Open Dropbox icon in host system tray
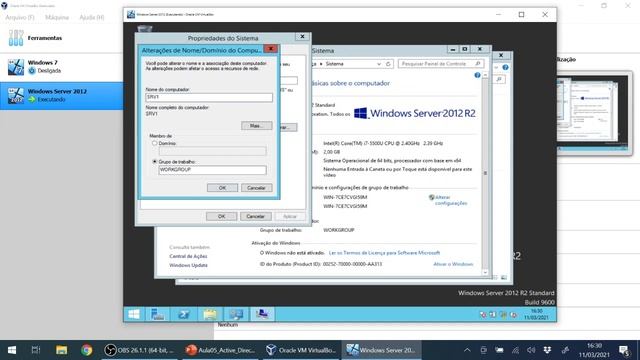This screenshot has width=640, height=360. (x=547, y=350)
